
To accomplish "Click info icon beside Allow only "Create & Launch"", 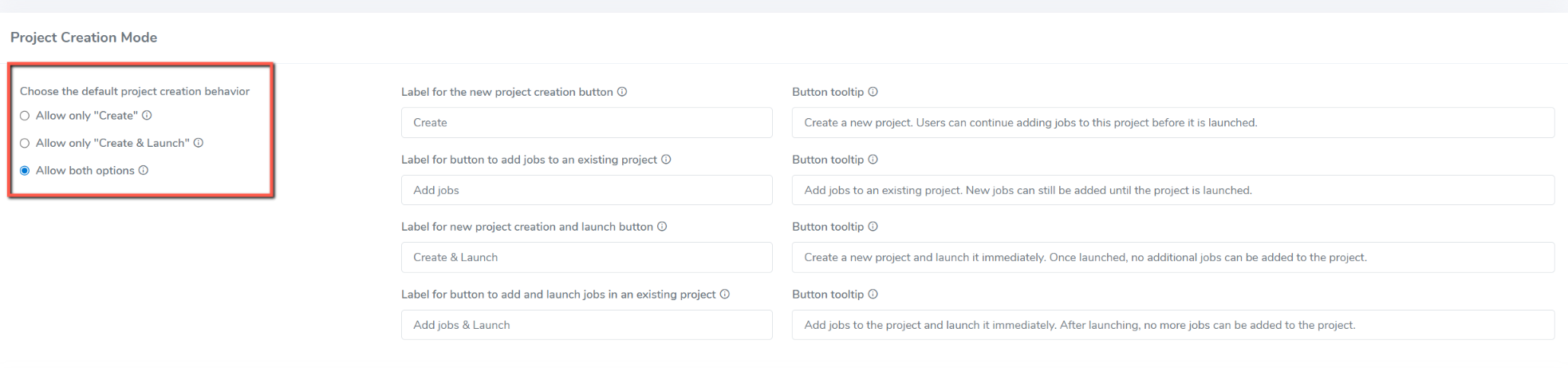I will 199,143.
